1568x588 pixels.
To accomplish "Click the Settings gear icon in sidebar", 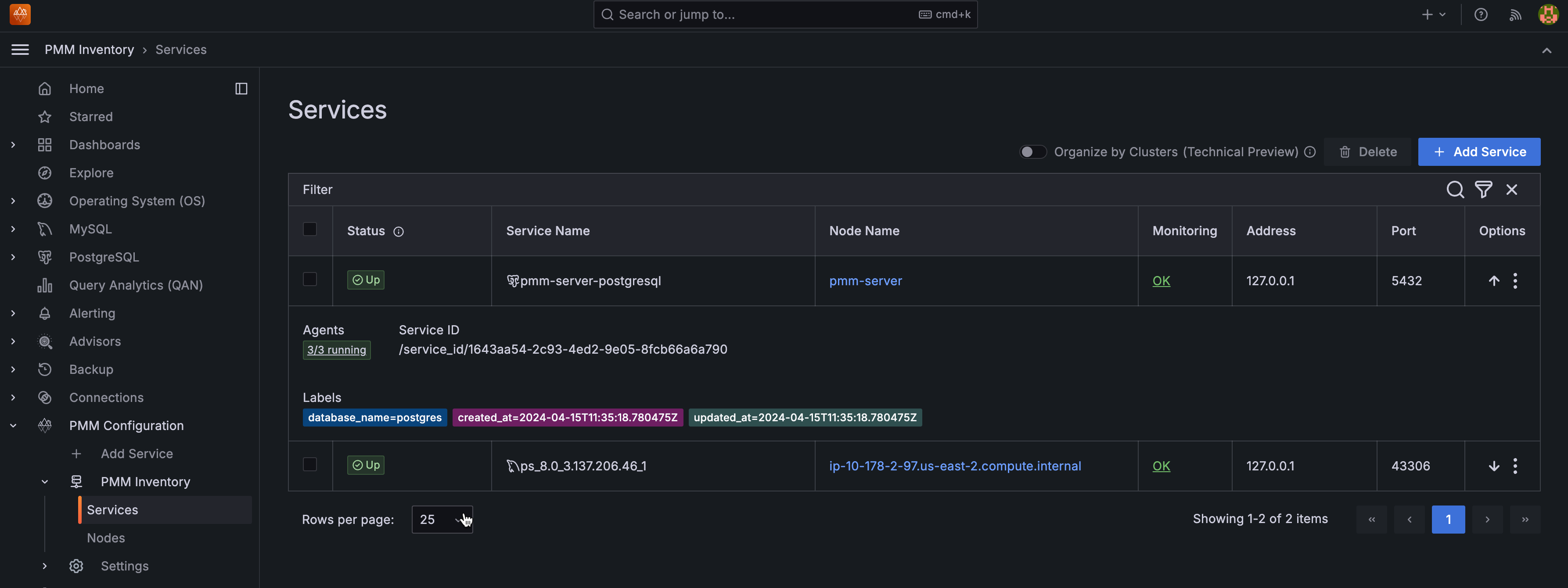I will (x=76, y=566).
